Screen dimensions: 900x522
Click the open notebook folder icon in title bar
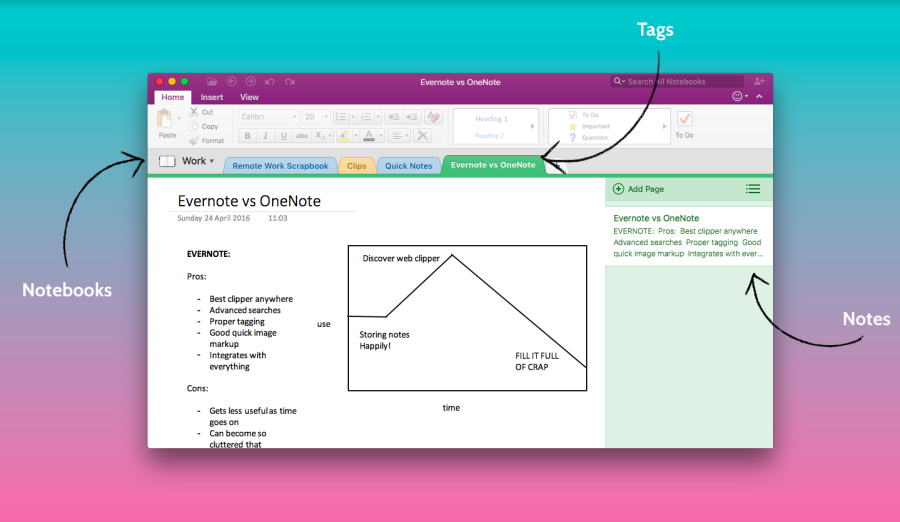coord(212,82)
